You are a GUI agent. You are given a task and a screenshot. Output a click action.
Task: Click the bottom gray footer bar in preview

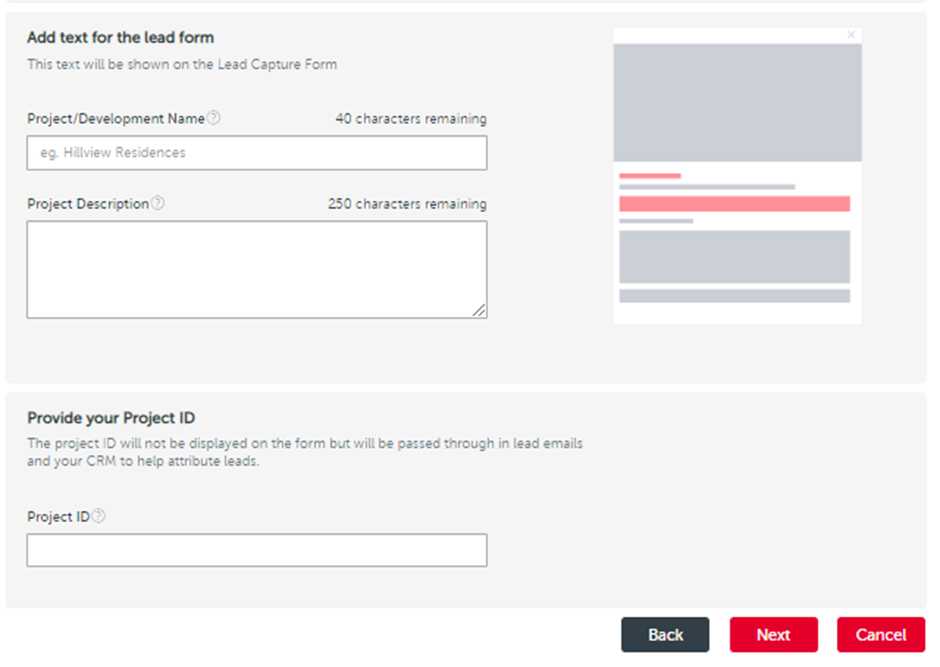tap(735, 296)
